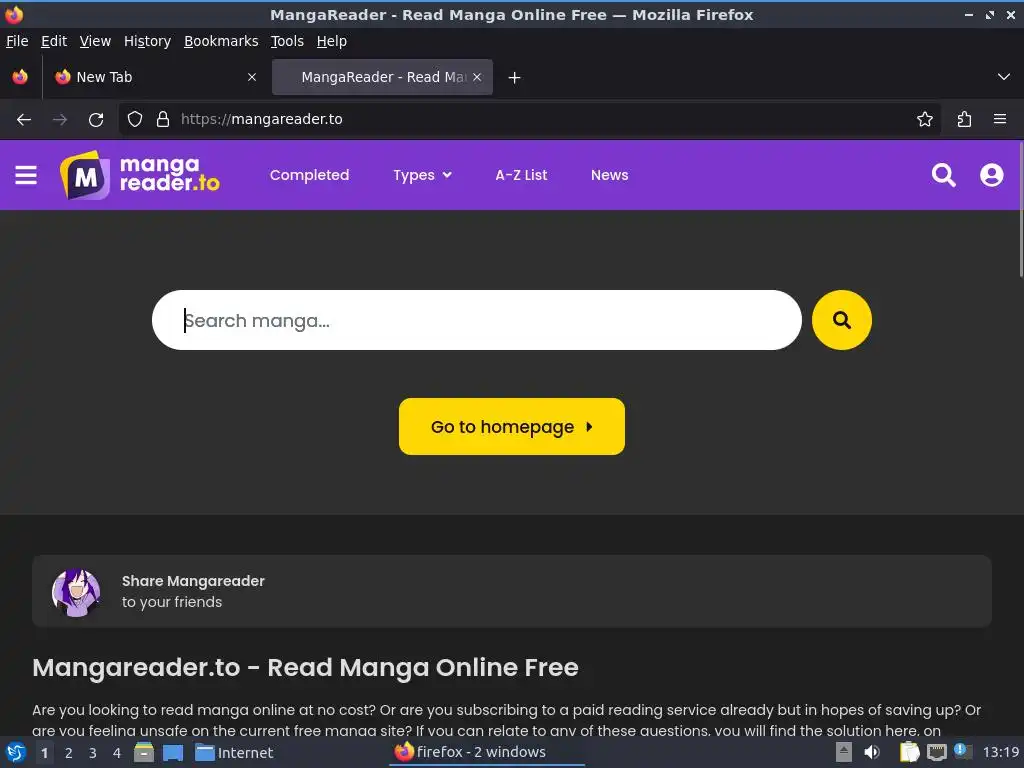Screen dimensions: 1024x768
Task: Click the browser forward arrow
Action: (60, 120)
